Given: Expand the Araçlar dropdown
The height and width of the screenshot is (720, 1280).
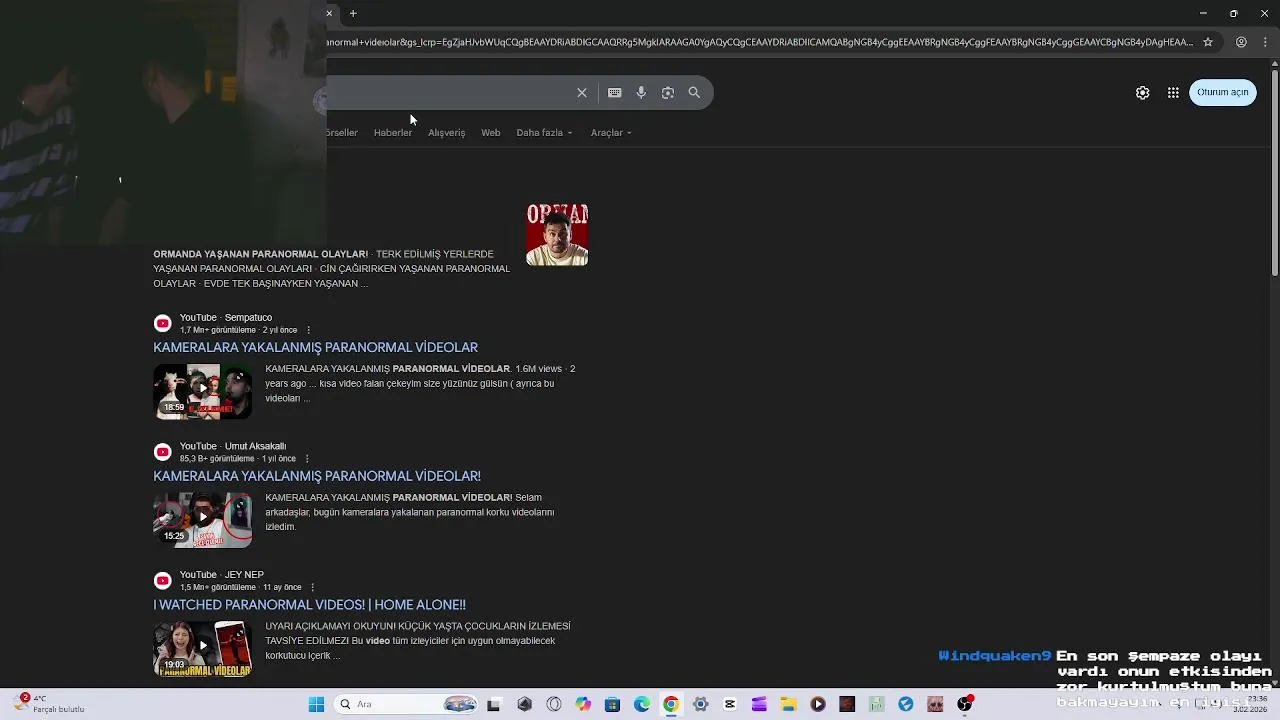Looking at the screenshot, I should 611,133.
